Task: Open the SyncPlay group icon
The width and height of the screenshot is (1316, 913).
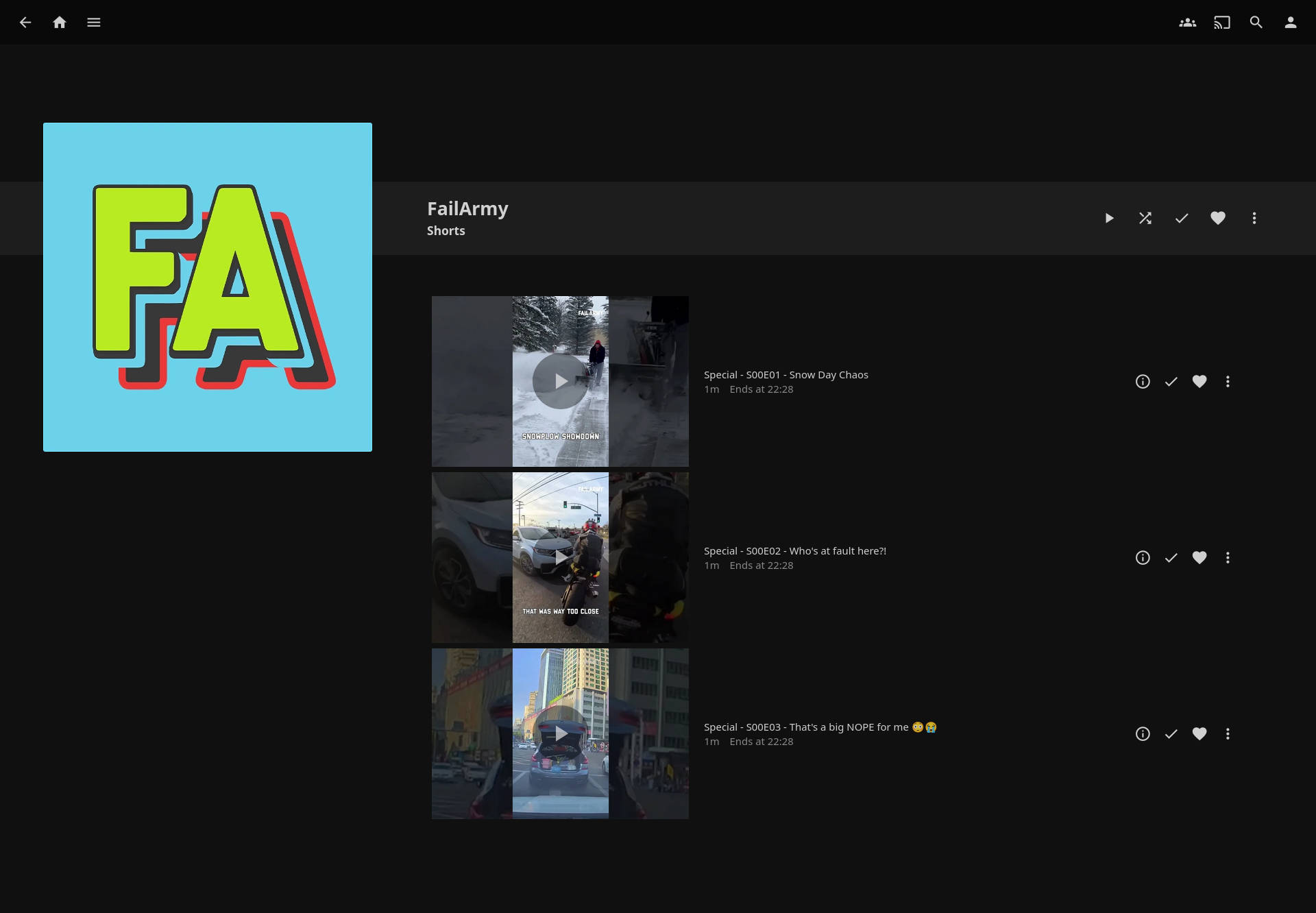Action: click(1187, 23)
